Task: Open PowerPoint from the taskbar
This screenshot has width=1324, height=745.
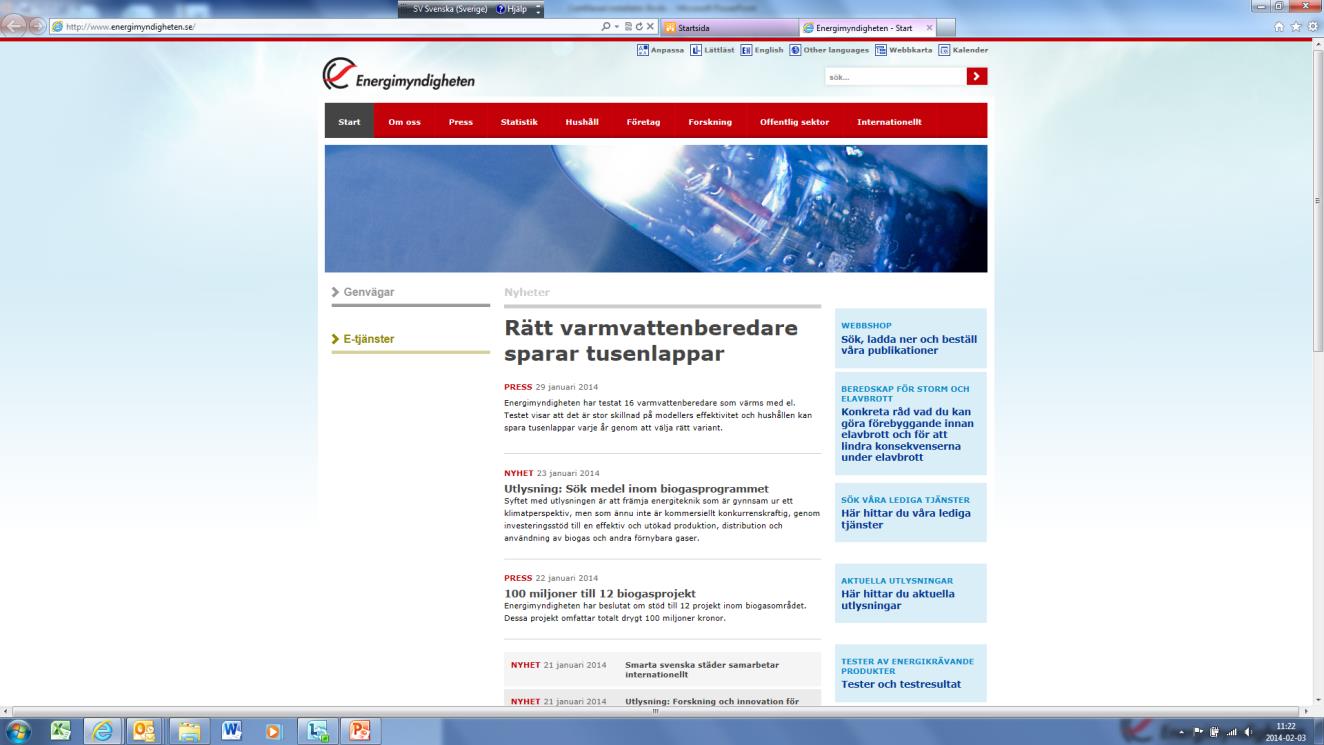Action: pyautogui.click(x=359, y=731)
